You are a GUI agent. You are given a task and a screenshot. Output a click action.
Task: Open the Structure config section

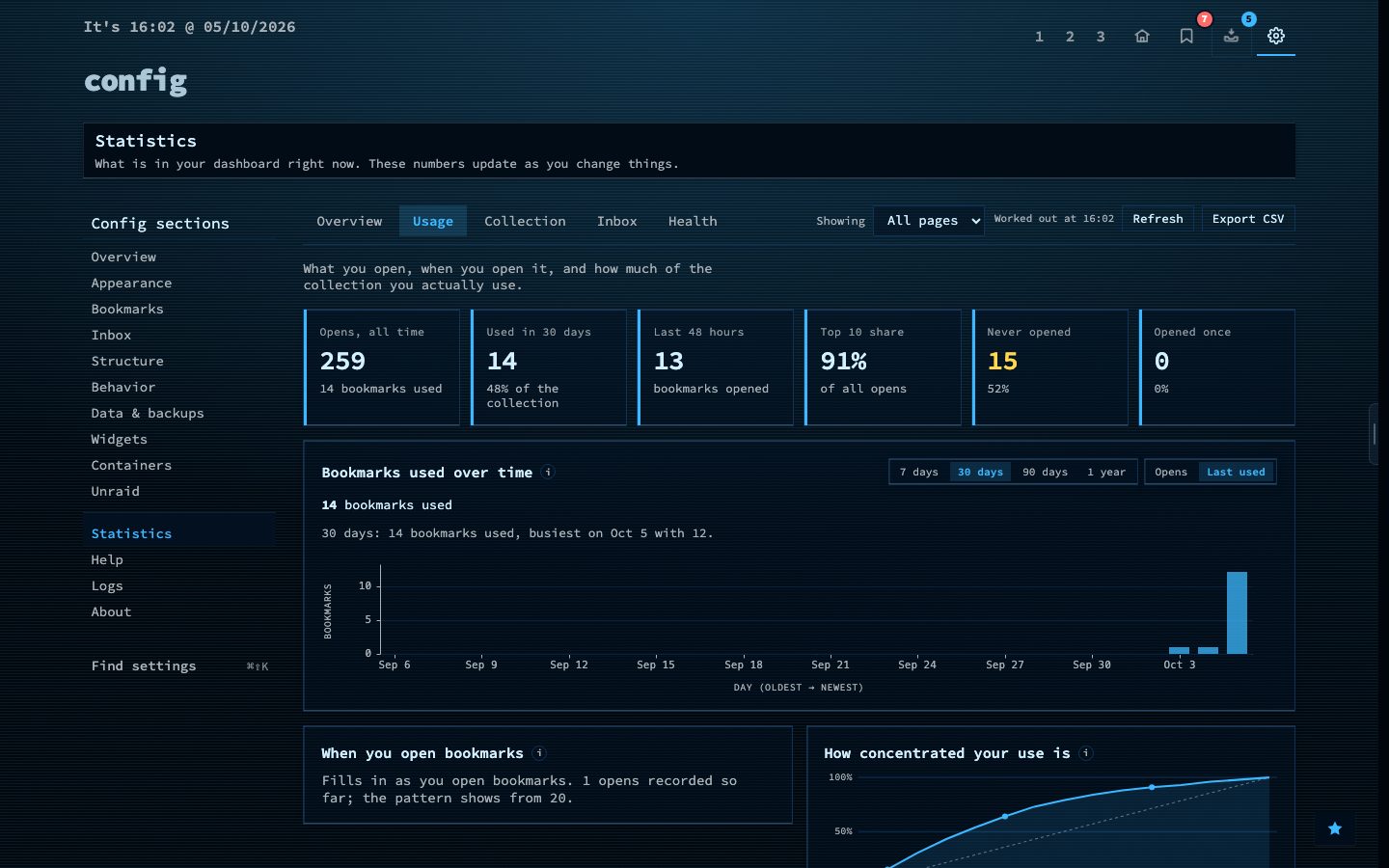click(179, 361)
